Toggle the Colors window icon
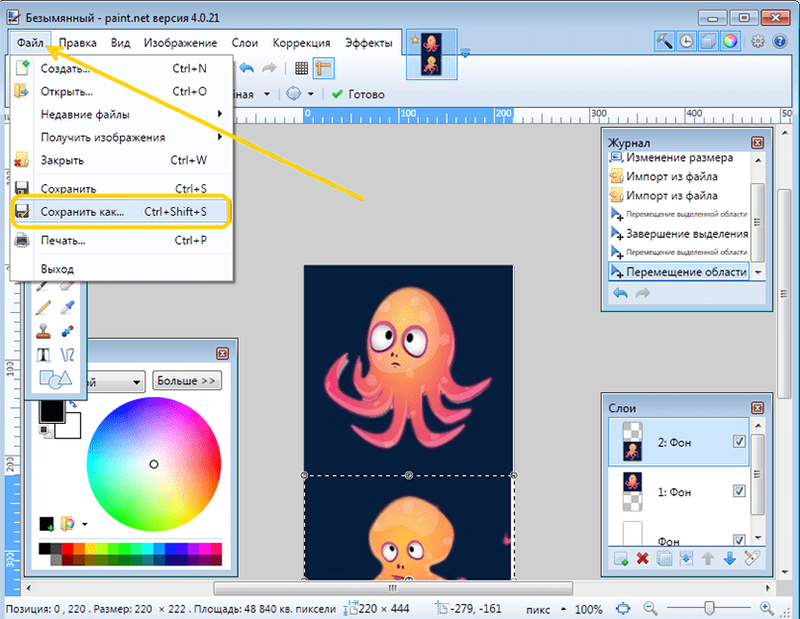Image resolution: width=800 pixels, height=619 pixels. (x=730, y=41)
